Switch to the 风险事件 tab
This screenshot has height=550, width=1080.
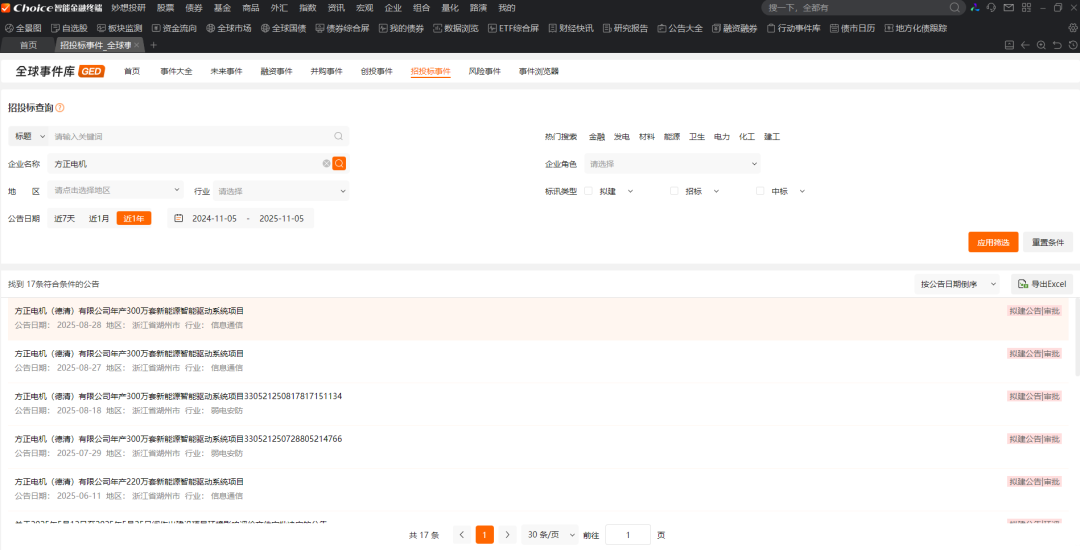pyautogui.click(x=484, y=72)
